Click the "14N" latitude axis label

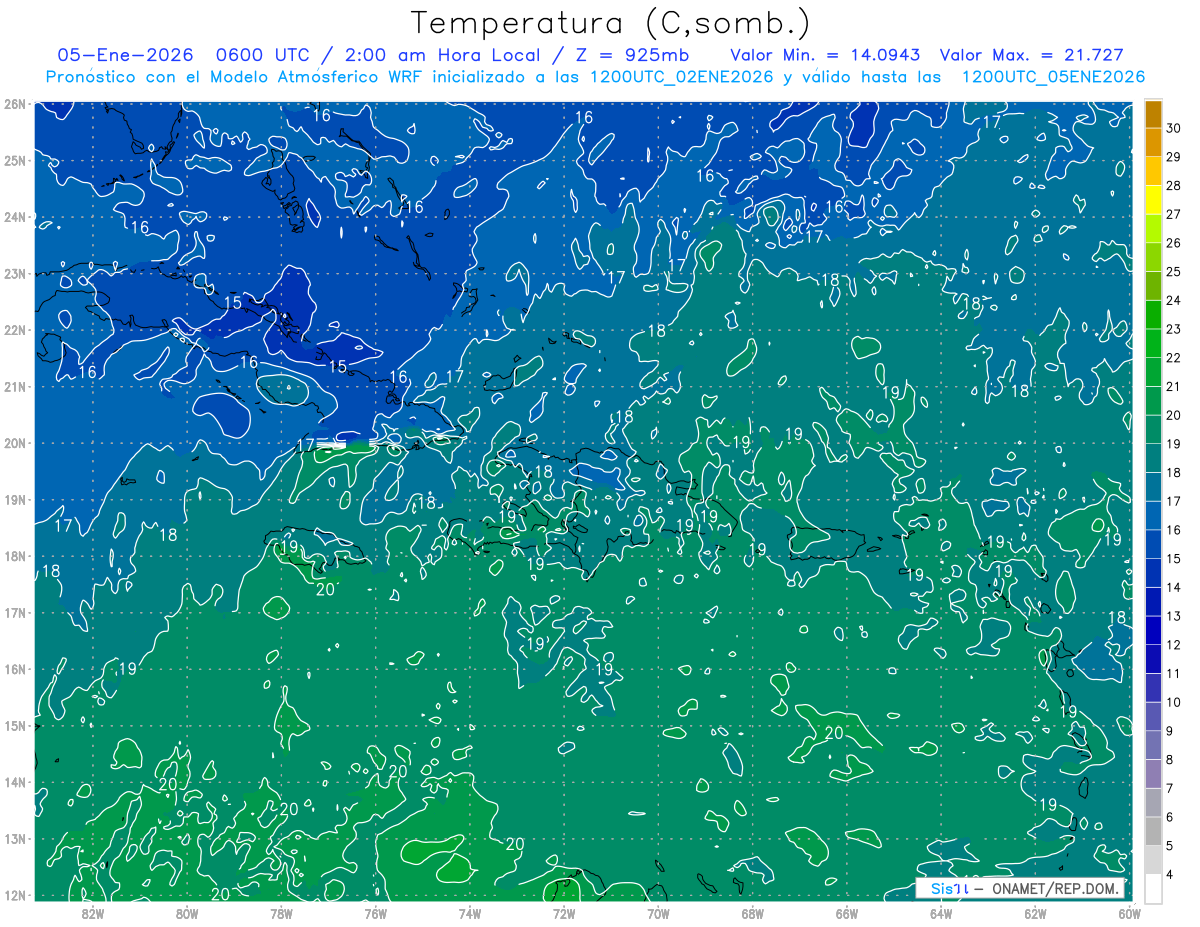(14, 782)
